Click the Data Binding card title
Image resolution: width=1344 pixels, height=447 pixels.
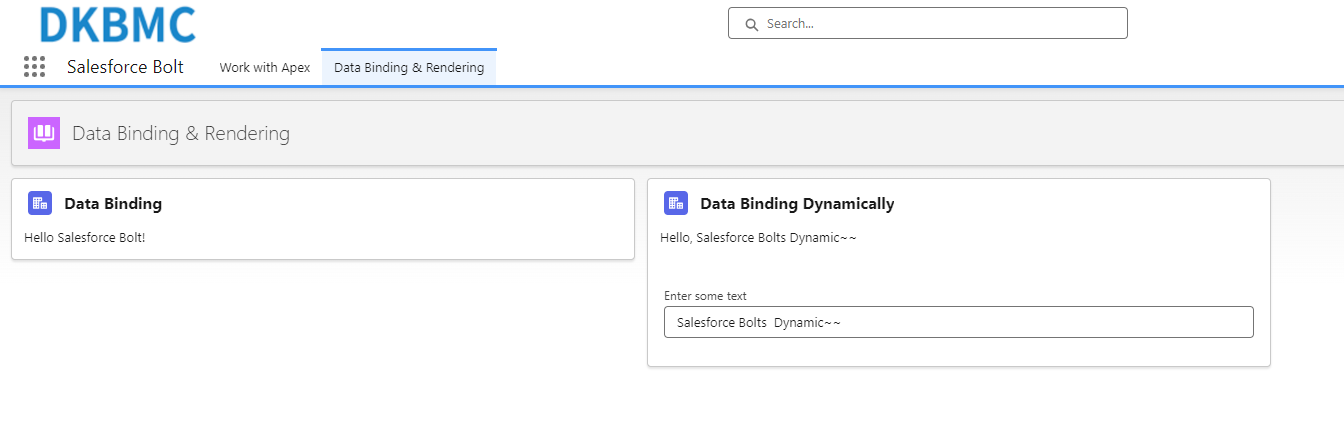113,204
